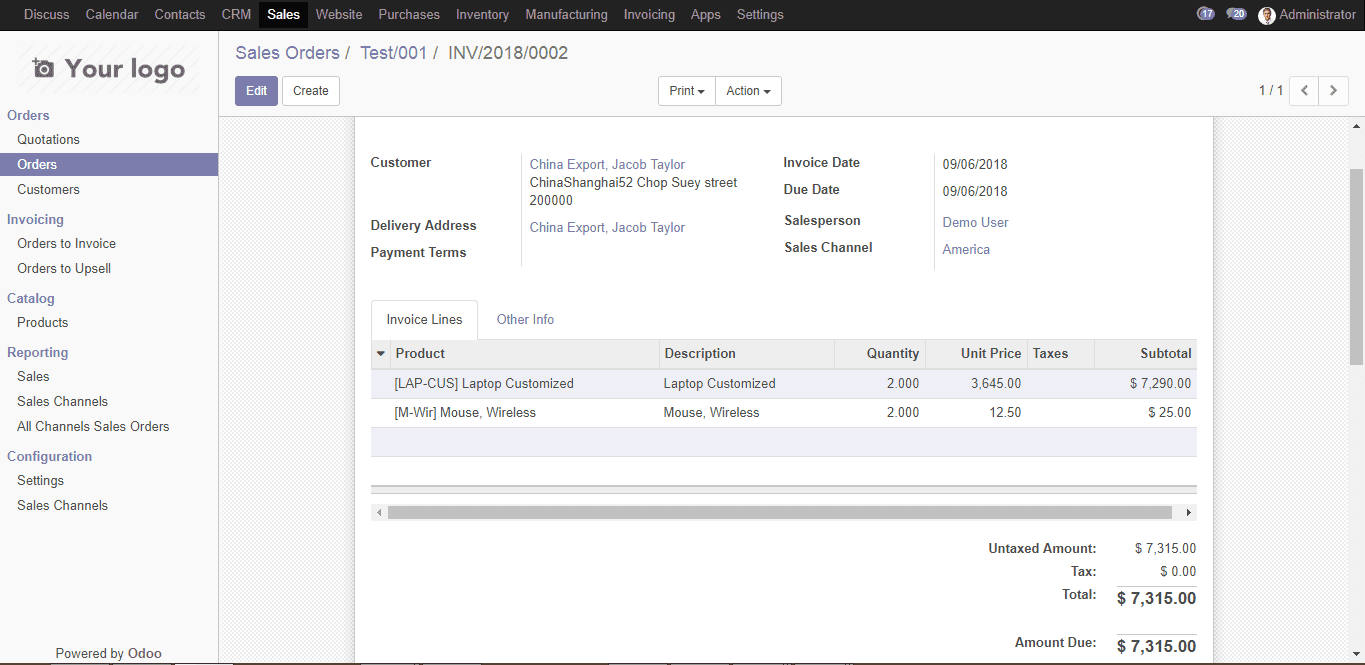Image resolution: width=1365 pixels, height=665 pixels.
Task: Open the America sales channel link
Action: coord(966,250)
